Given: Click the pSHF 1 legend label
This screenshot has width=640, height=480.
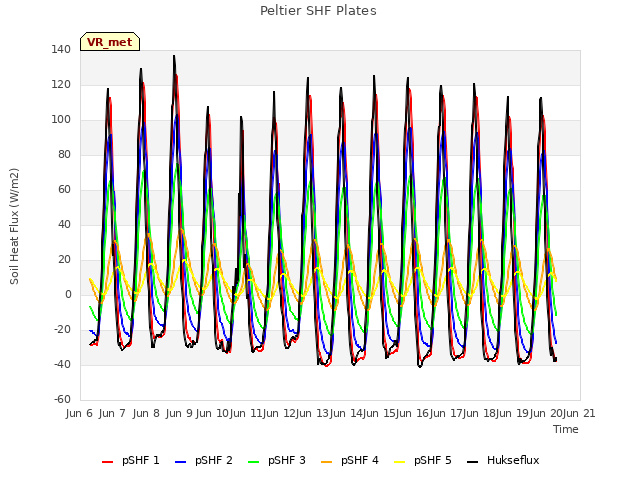Looking at the screenshot, I should click(141, 460).
